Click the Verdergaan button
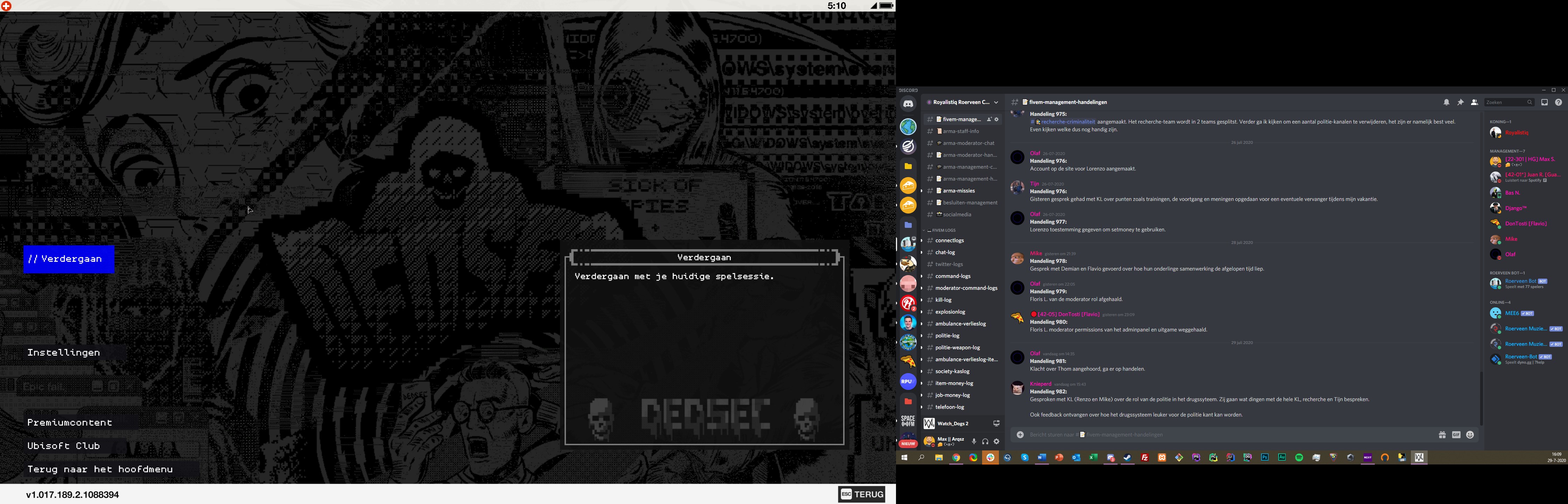 click(x=69, y=259)
